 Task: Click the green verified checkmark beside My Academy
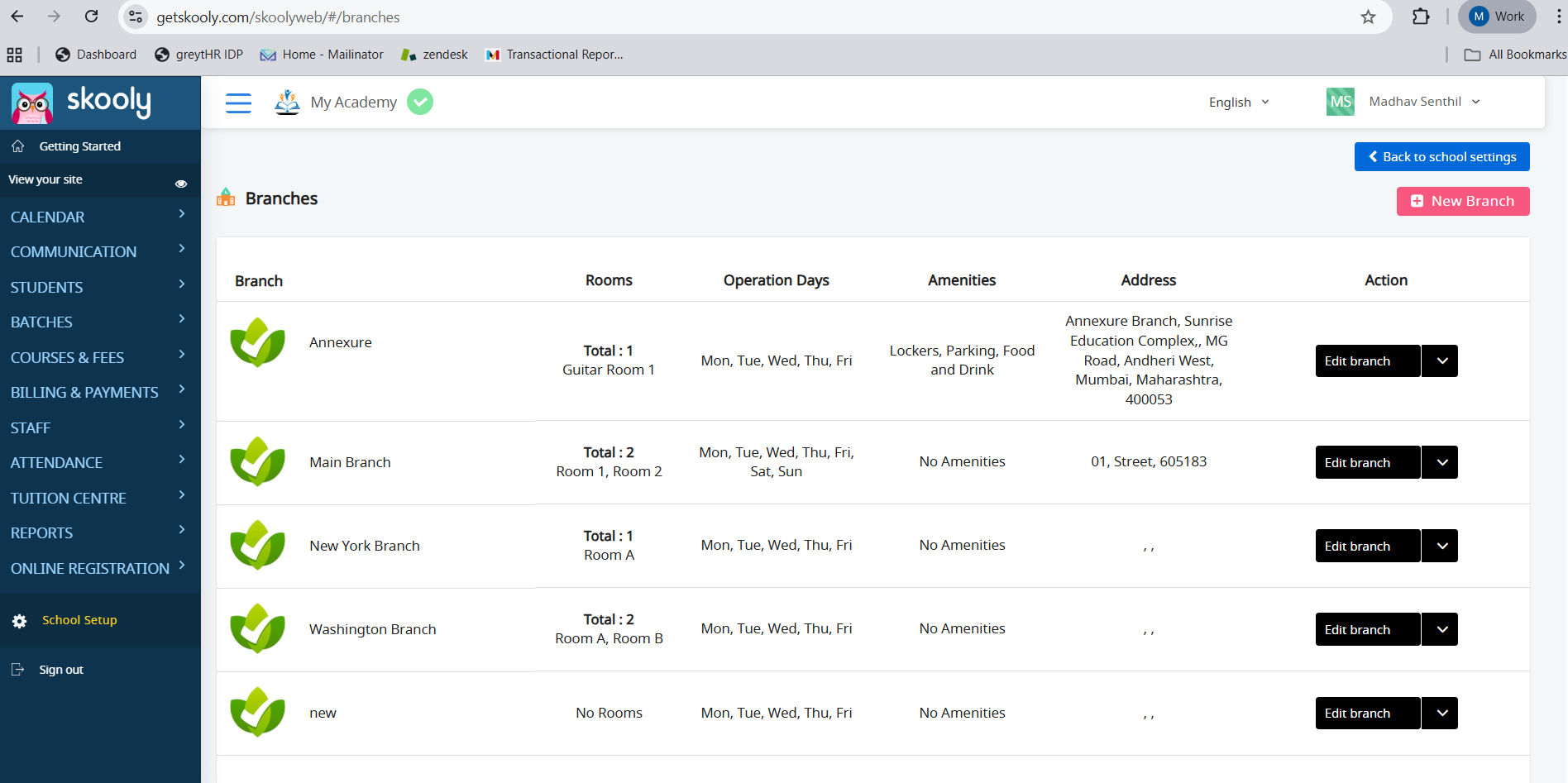(x=420, y=102)
